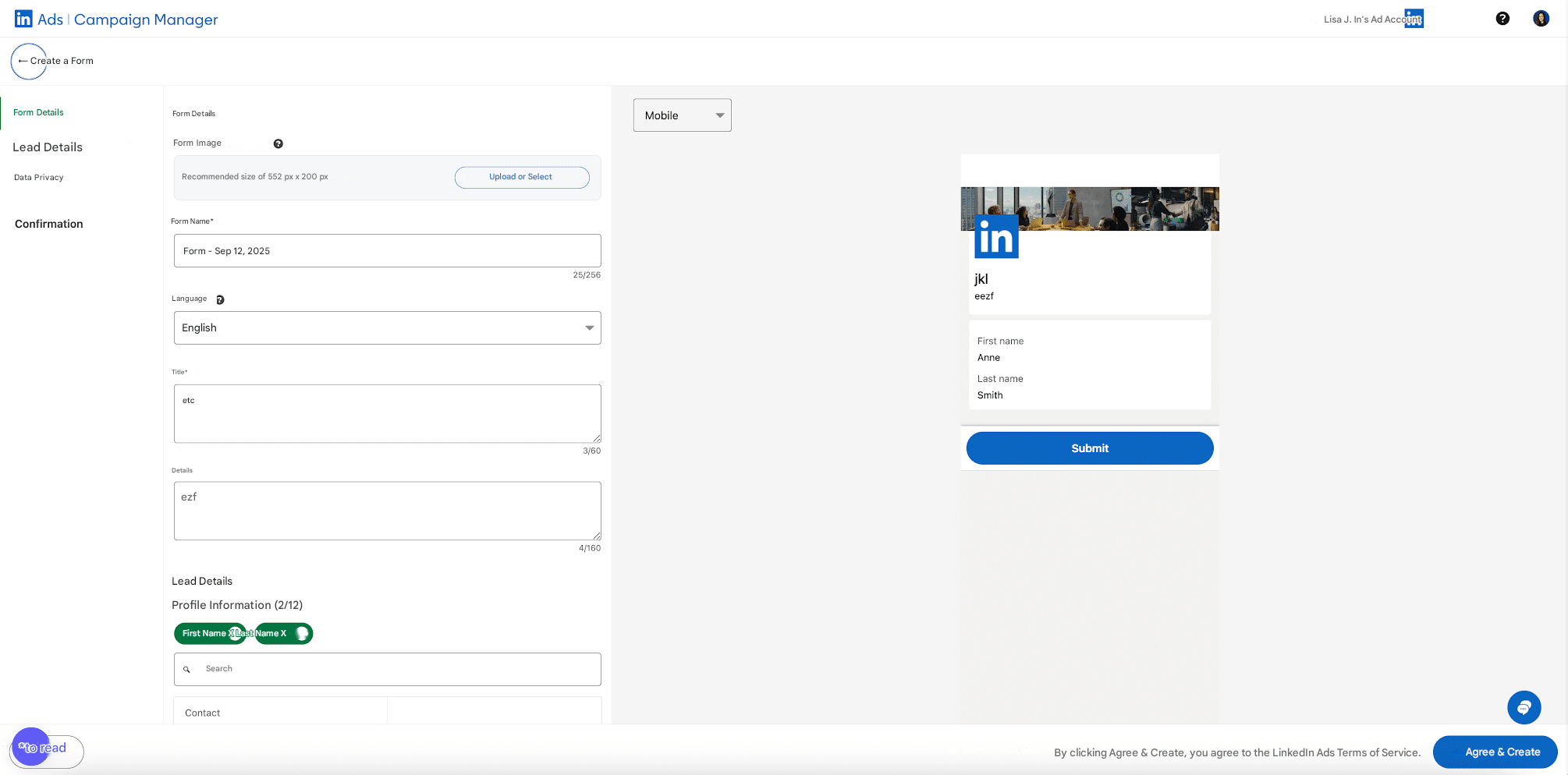Click the '25/256' character counter
This screenshot has height=775, width=1568.
pos(587,275)
